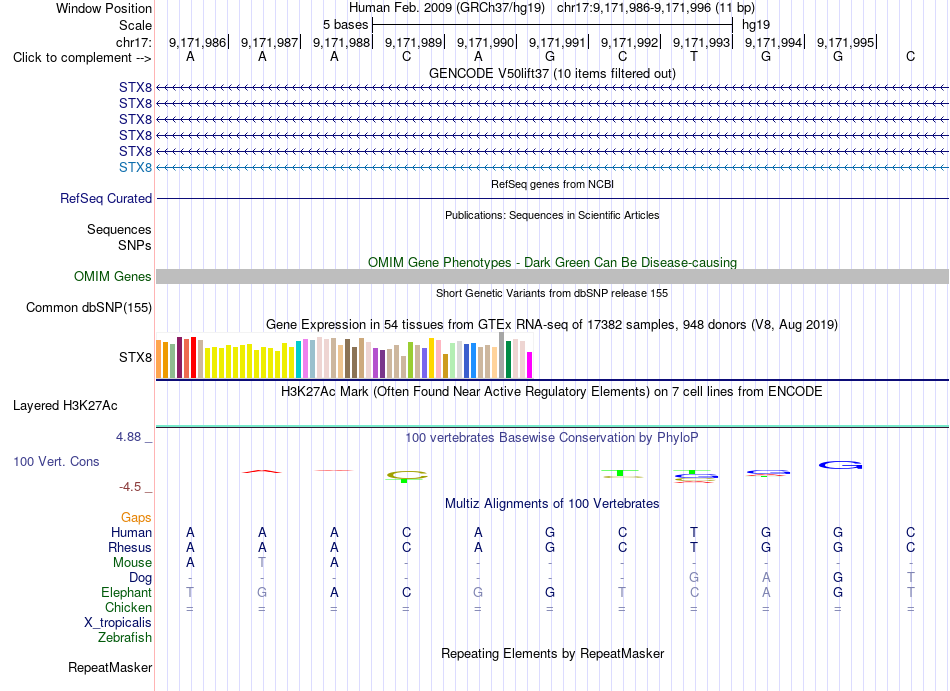Open the '100 vertebrates Basewise Conservation by PhyloP' title

tap(552, 437)
